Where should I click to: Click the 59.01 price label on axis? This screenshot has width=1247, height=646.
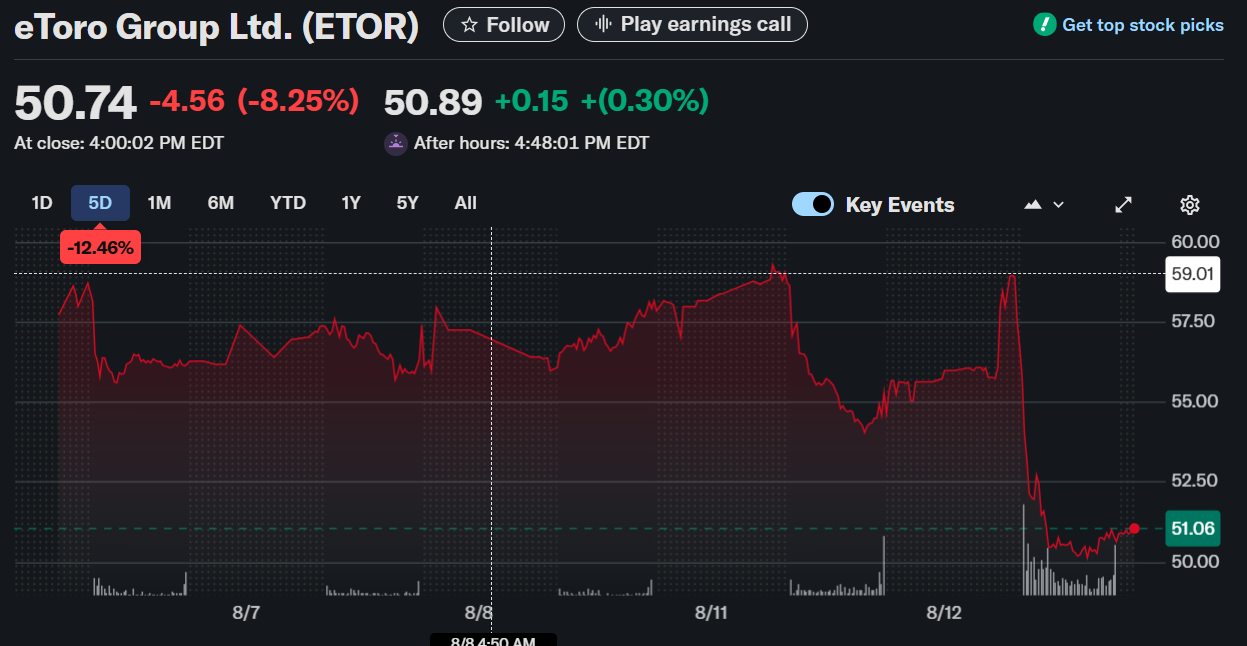tap(1193, 274)
